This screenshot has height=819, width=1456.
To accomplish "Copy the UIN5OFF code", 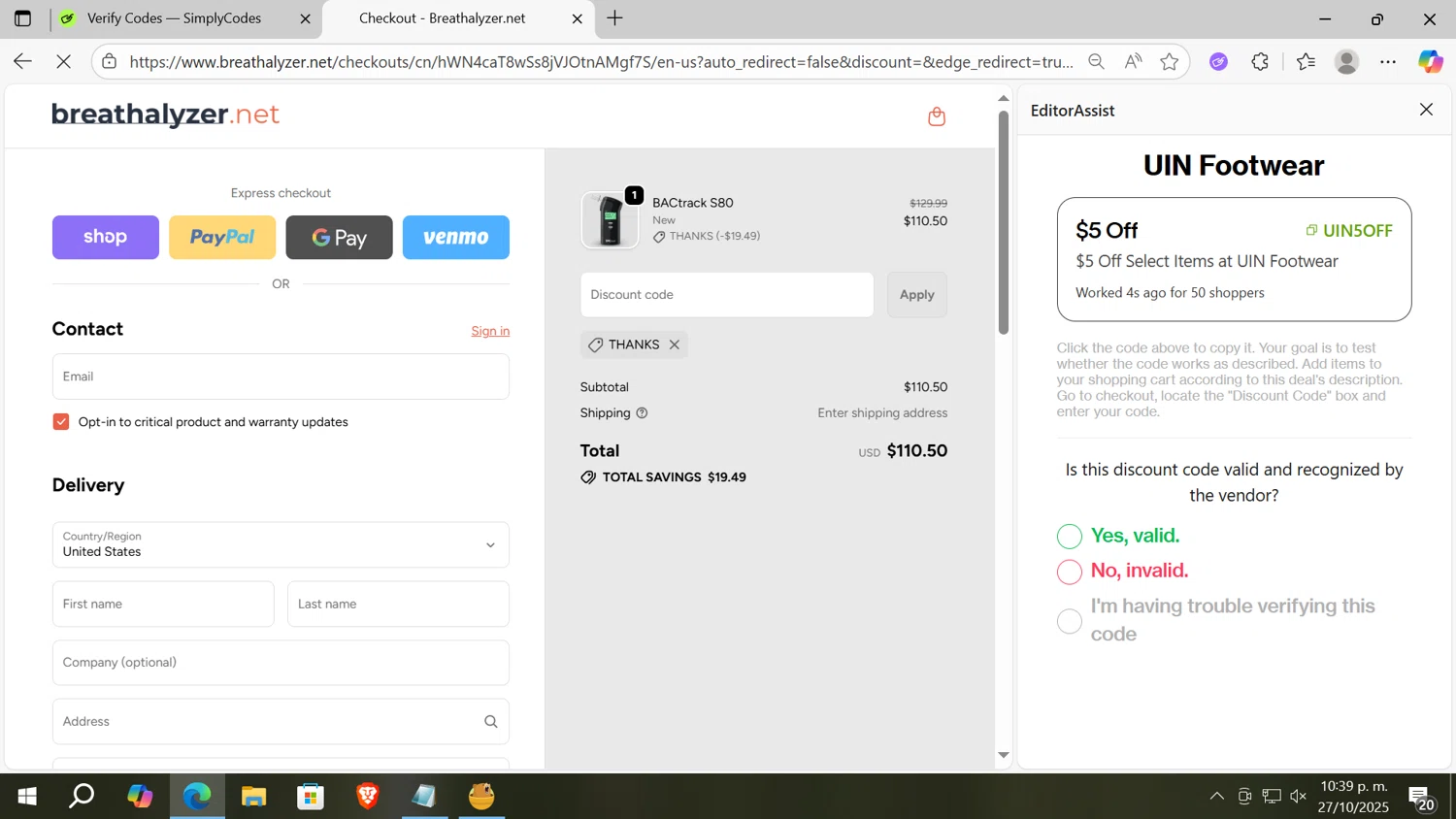I will click(1349, 230).
